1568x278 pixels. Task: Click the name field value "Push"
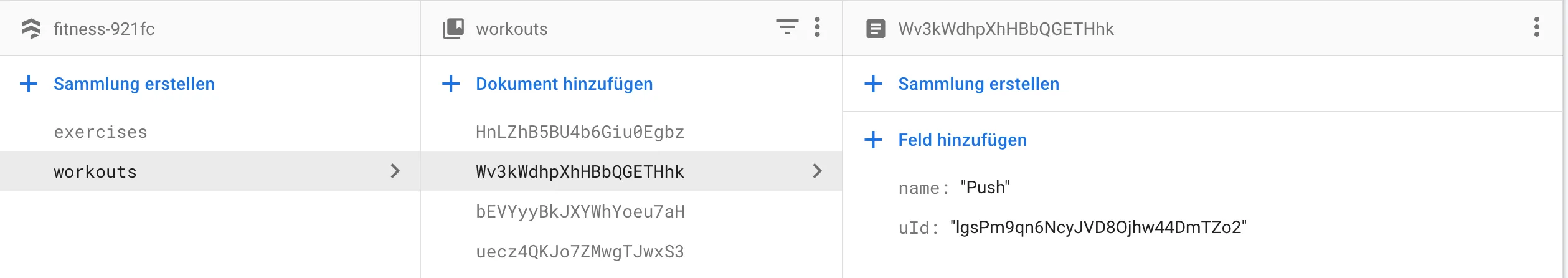click(x=985, y=188)
